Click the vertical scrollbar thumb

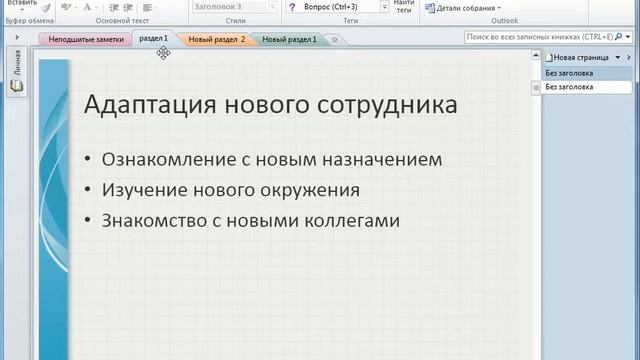click(536, 88)
